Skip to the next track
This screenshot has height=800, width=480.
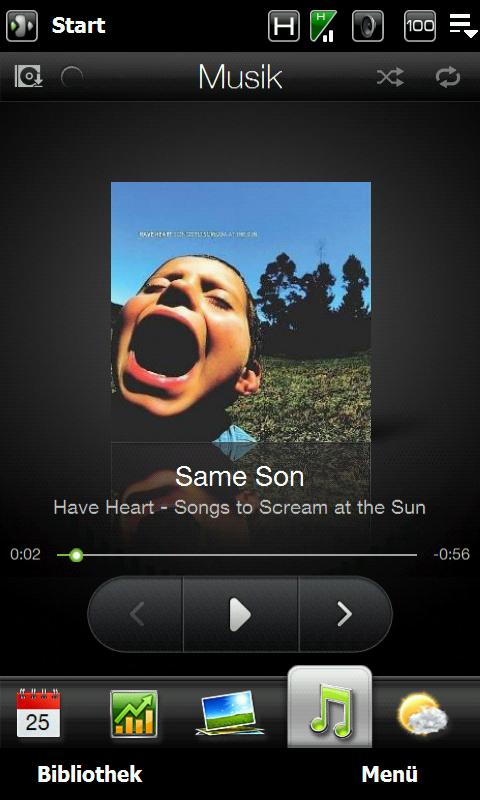click(x=345, y=614)
